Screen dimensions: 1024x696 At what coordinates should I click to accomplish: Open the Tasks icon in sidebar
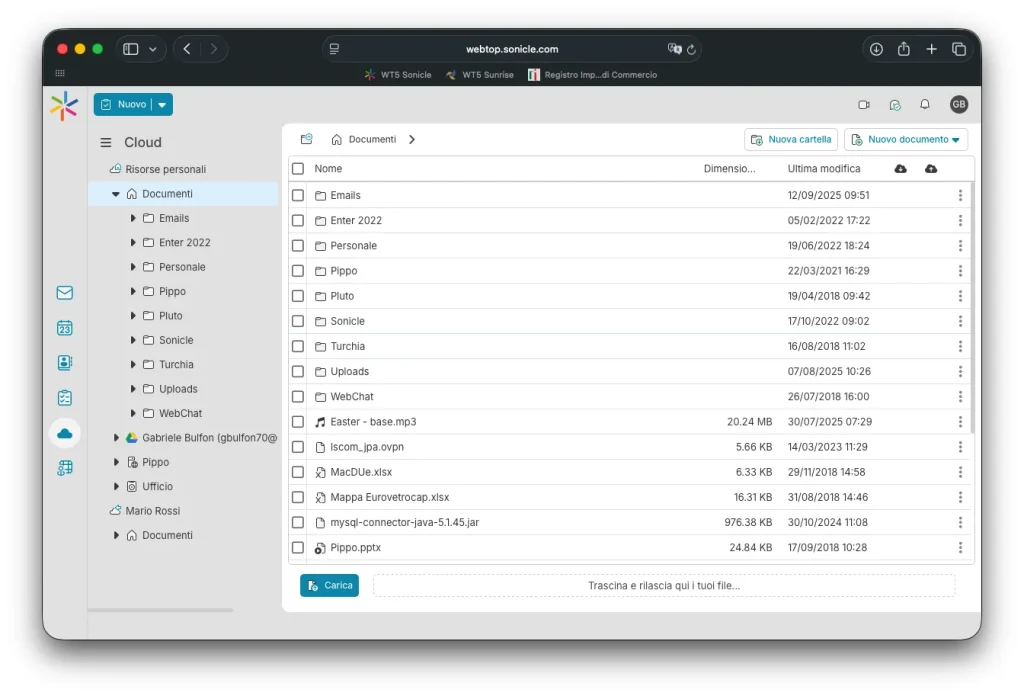tap(65, 398)
